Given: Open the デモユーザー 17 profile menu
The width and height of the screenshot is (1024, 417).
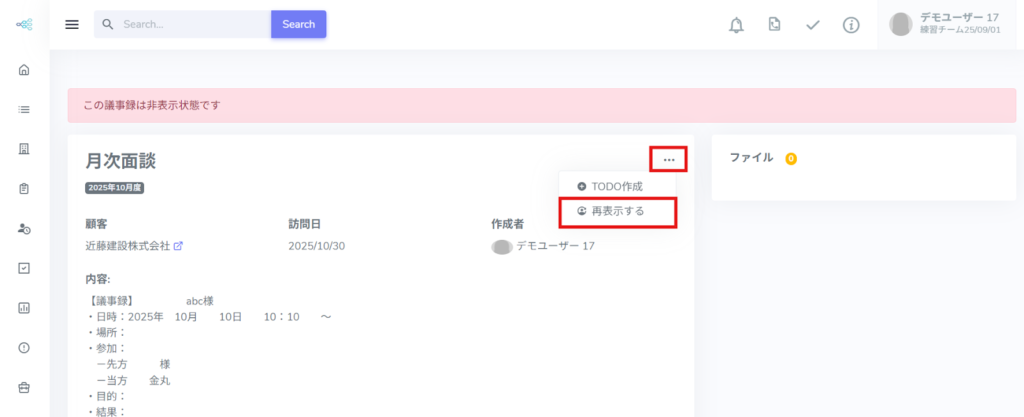Looking at the screenshot, I should (950, 24).
